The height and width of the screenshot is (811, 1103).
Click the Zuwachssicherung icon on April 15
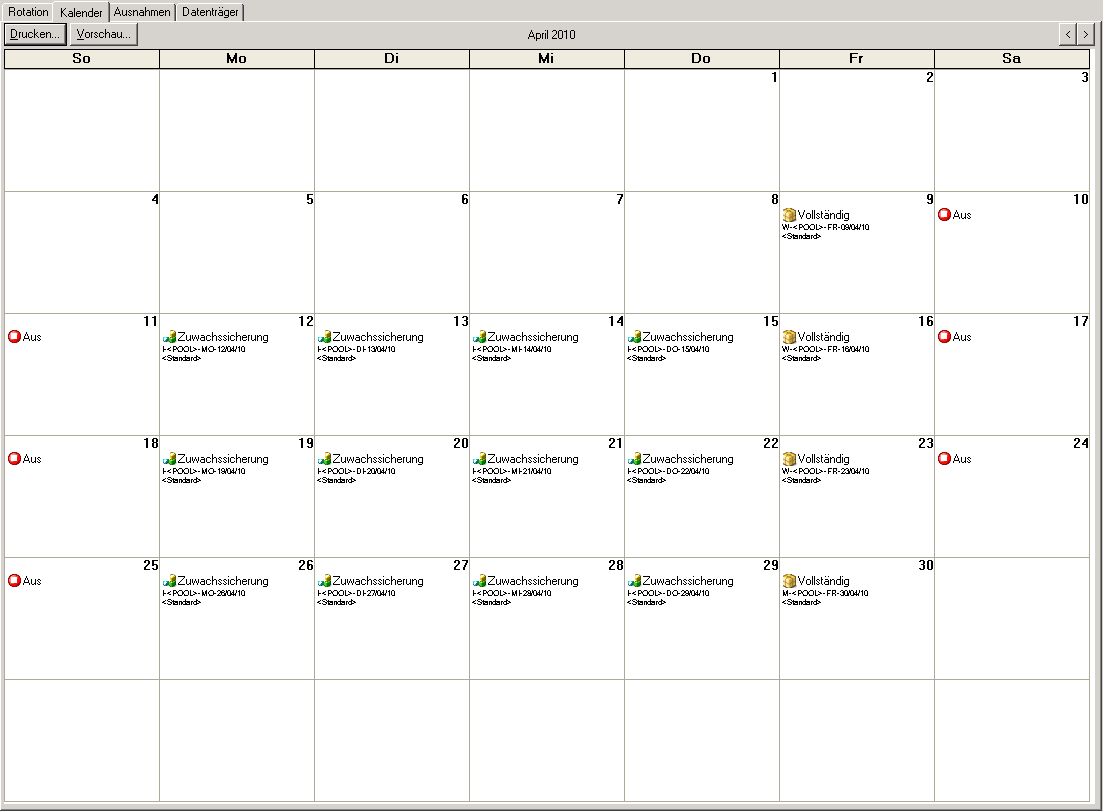click(633, 337)
